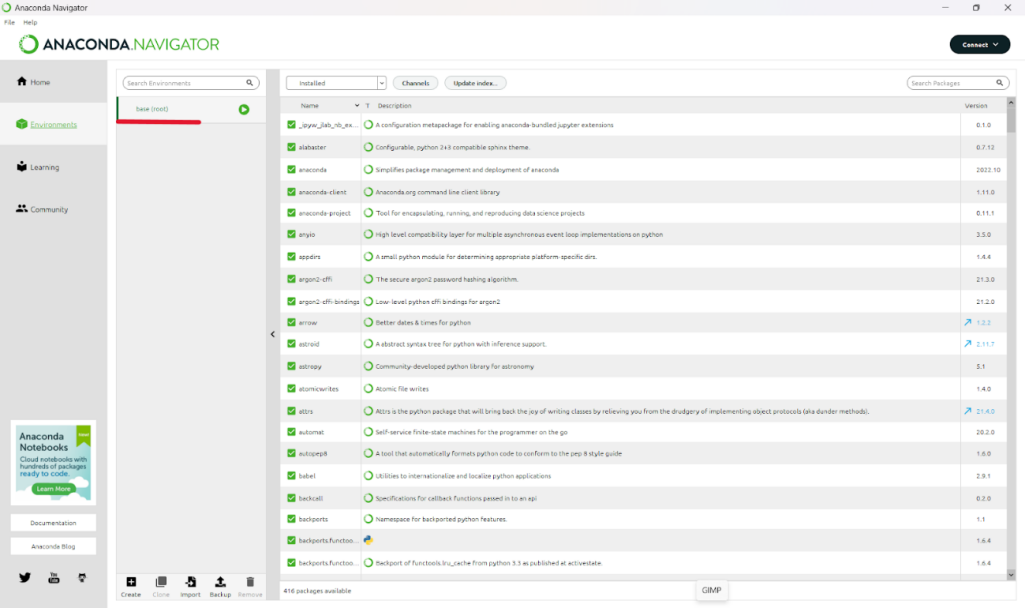Click the Python icon on backports.functools row

369,540
